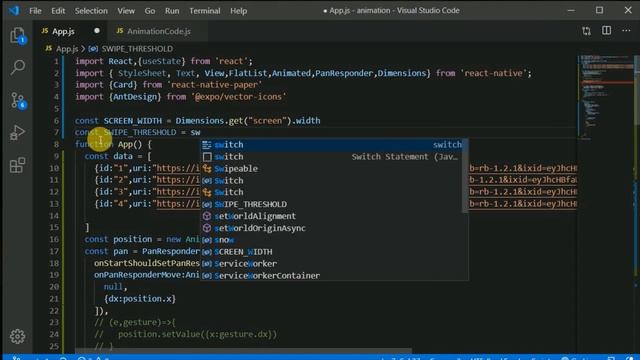Open the Help menu
This screenshot has width=640, height=360.
238,11
